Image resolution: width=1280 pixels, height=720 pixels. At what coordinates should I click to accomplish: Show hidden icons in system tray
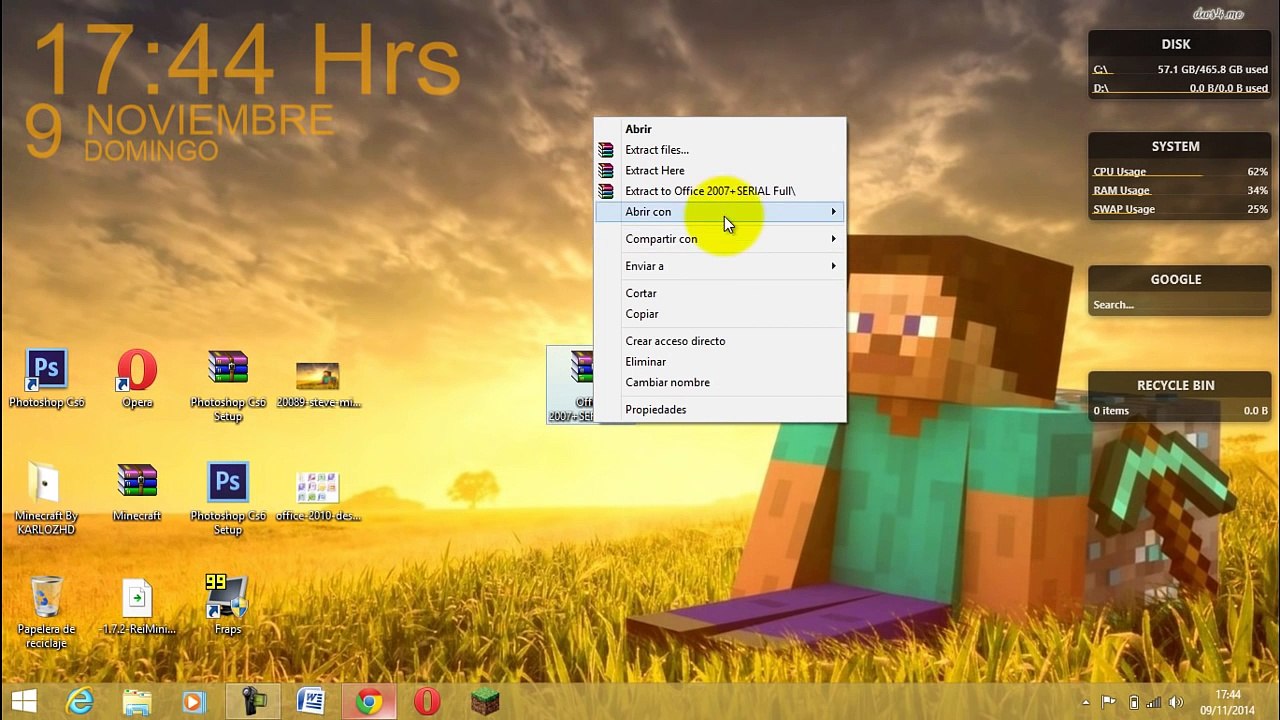pos(1085,702)
